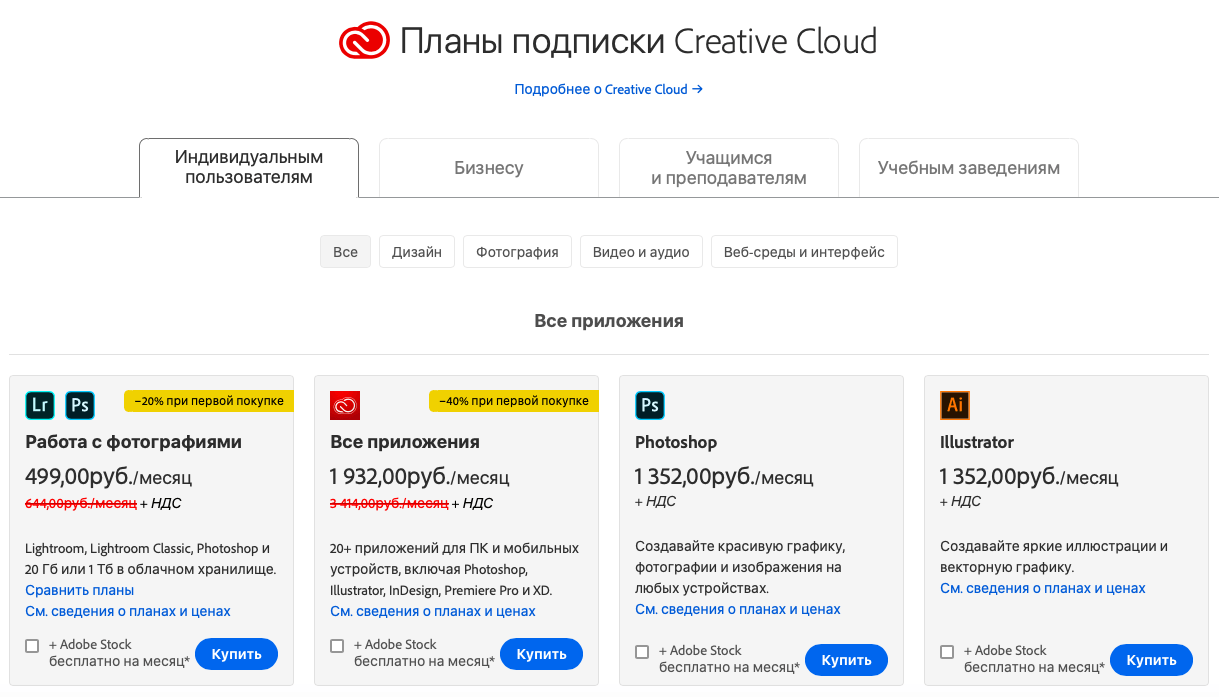The width and height of the screenshot is (1219, 697).
Task: Click the Photoshop icon next to Lightroom
Action: point(80,405)
